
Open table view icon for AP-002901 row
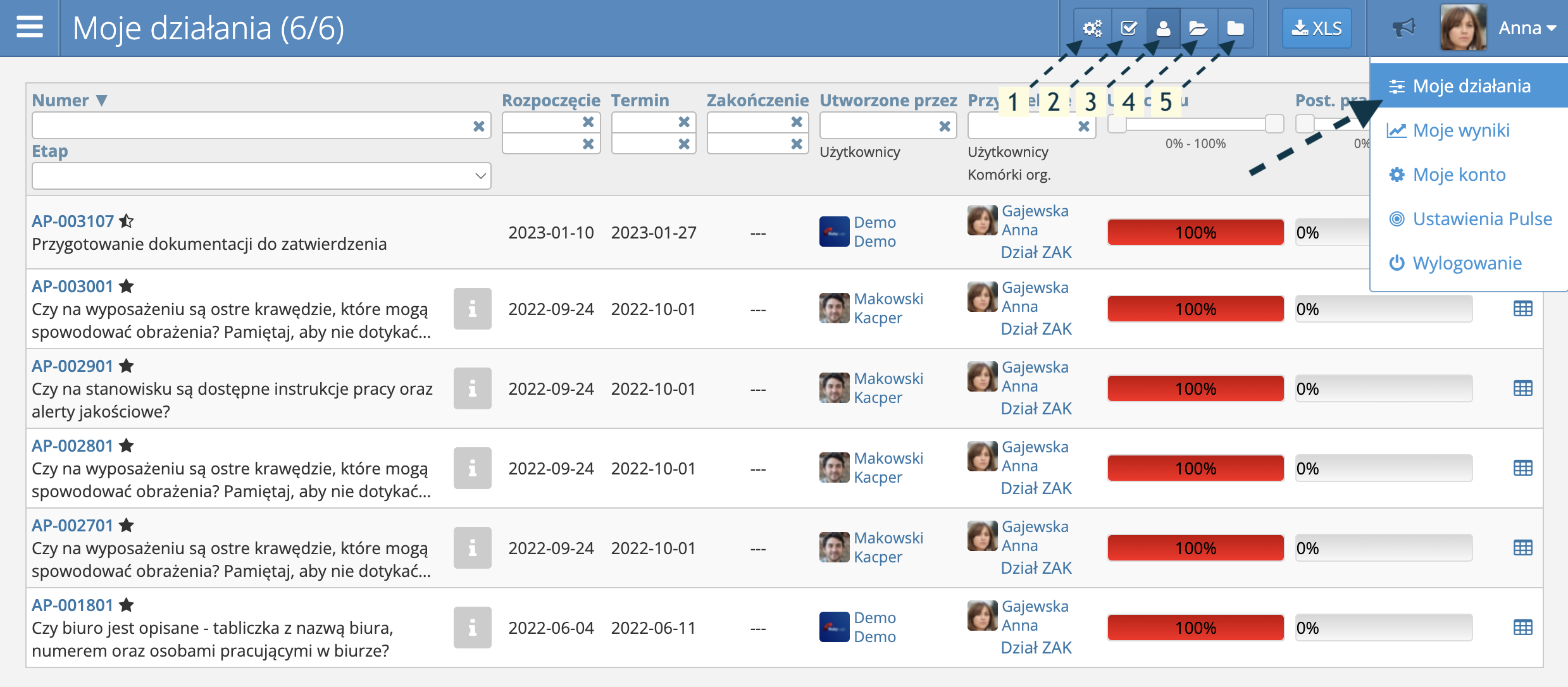(x=1522, y=388)
